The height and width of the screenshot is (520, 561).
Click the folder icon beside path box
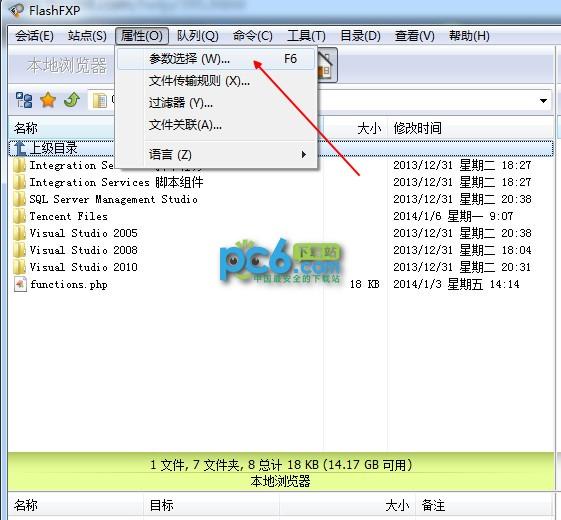coord(100,101)
